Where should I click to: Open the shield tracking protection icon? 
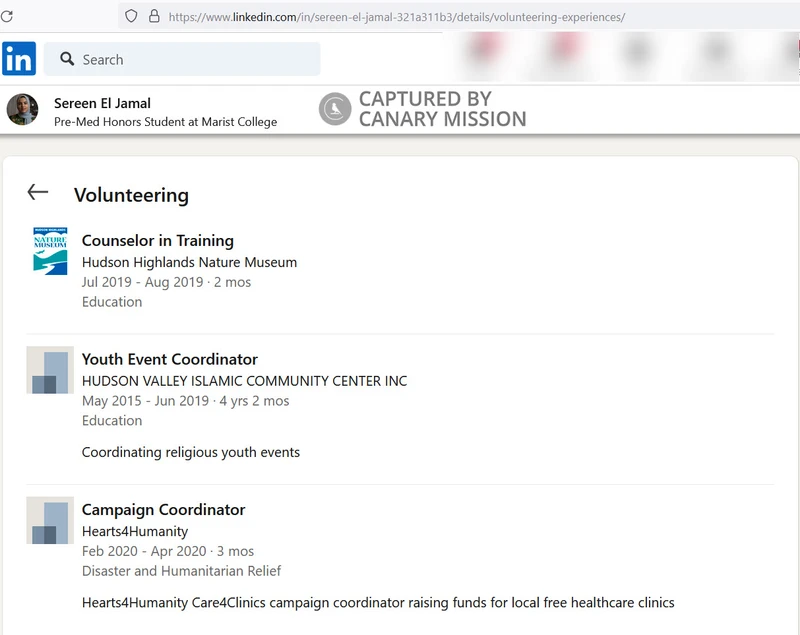coord(131,16)
